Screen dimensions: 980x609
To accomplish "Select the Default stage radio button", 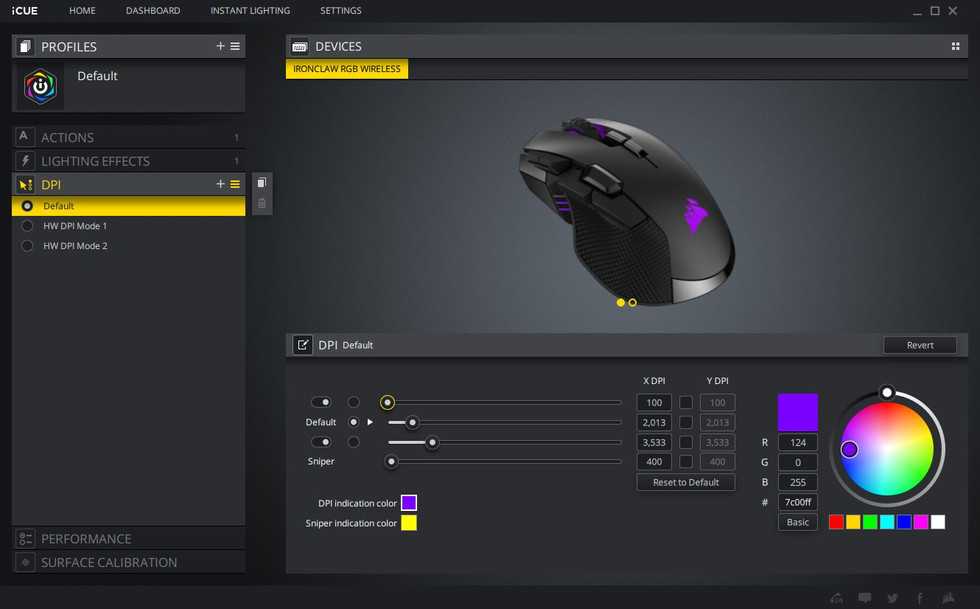I will 354,422.
